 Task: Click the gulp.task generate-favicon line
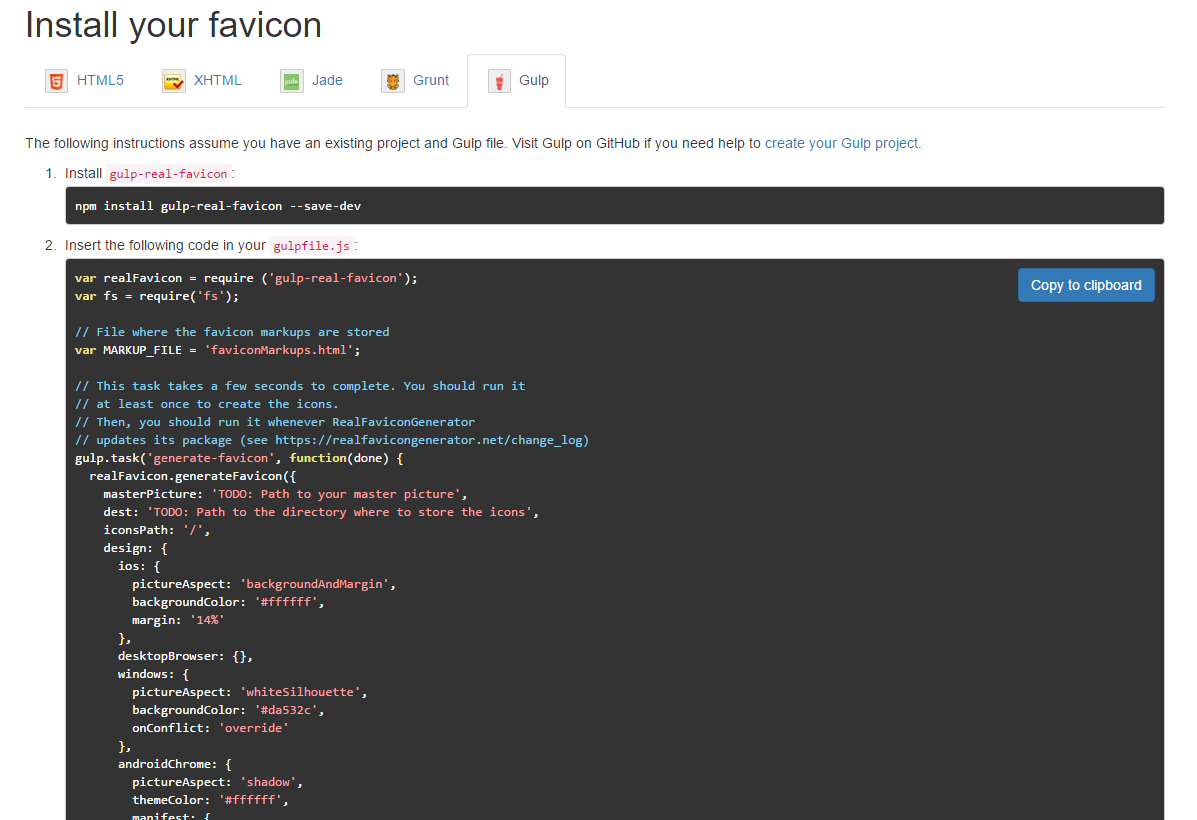pyautogui.click(x=239, y=458)
